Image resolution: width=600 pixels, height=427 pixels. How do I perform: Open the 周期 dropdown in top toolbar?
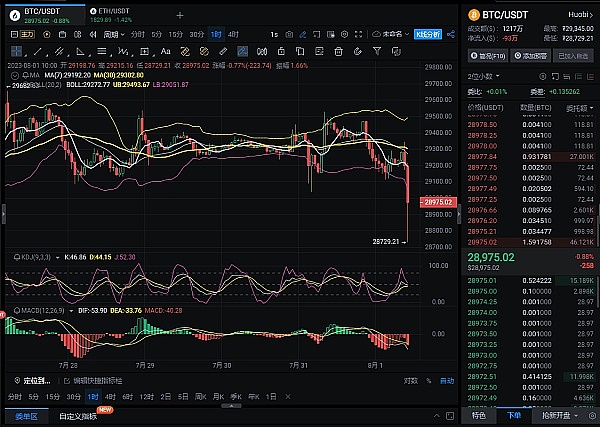click(111, 34)
